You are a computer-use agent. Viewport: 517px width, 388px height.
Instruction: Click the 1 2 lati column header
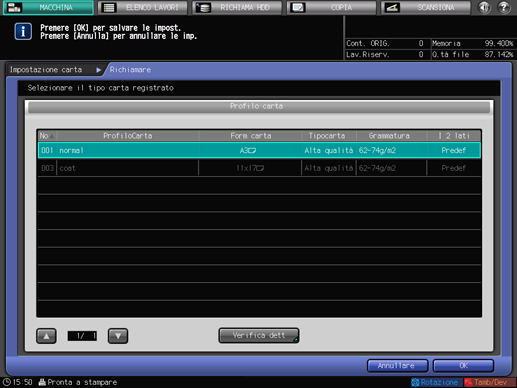[454, 136]
